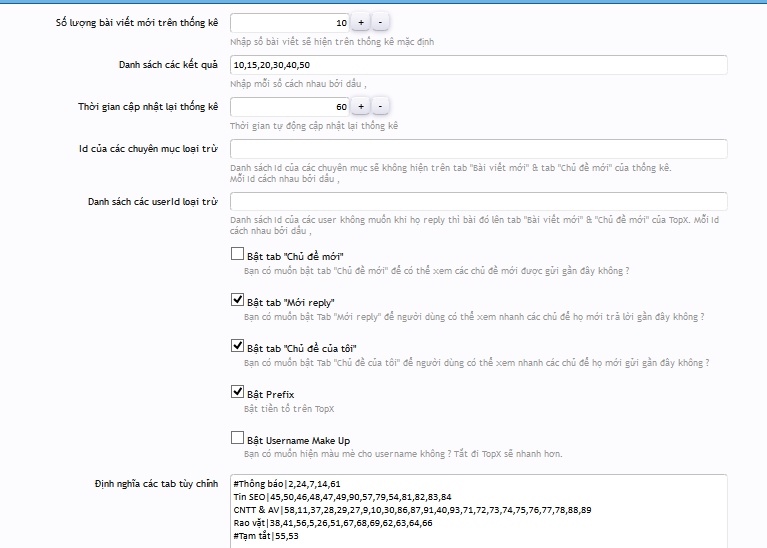Enable the "Bật Username Make Up" checkbox
The image size is (767, 548).
[237, 437]
